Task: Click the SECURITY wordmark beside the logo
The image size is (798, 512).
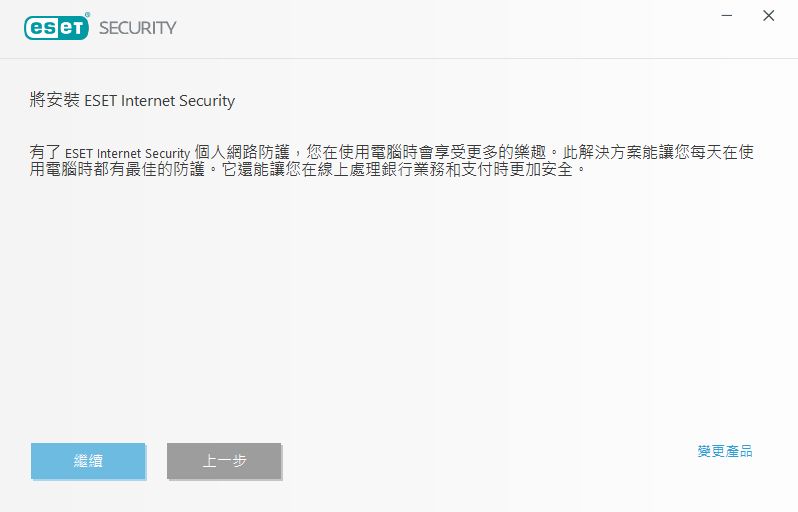Action: [137, 28]
